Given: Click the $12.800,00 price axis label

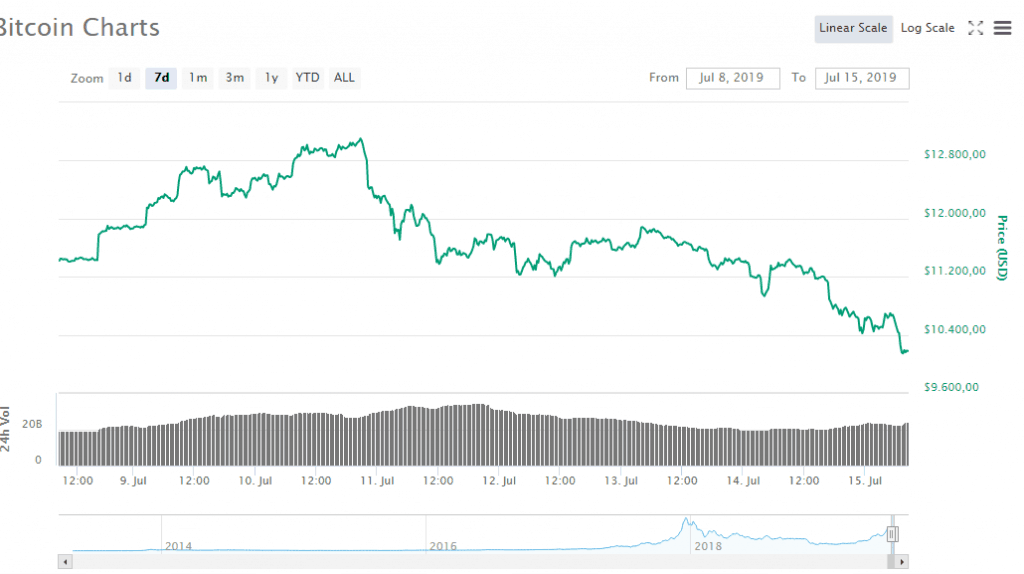Looking at the screenshot, I should click(x=955, y=155).
